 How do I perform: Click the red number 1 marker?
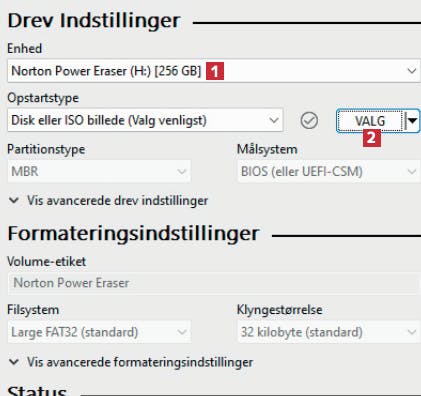click(215, 71)
